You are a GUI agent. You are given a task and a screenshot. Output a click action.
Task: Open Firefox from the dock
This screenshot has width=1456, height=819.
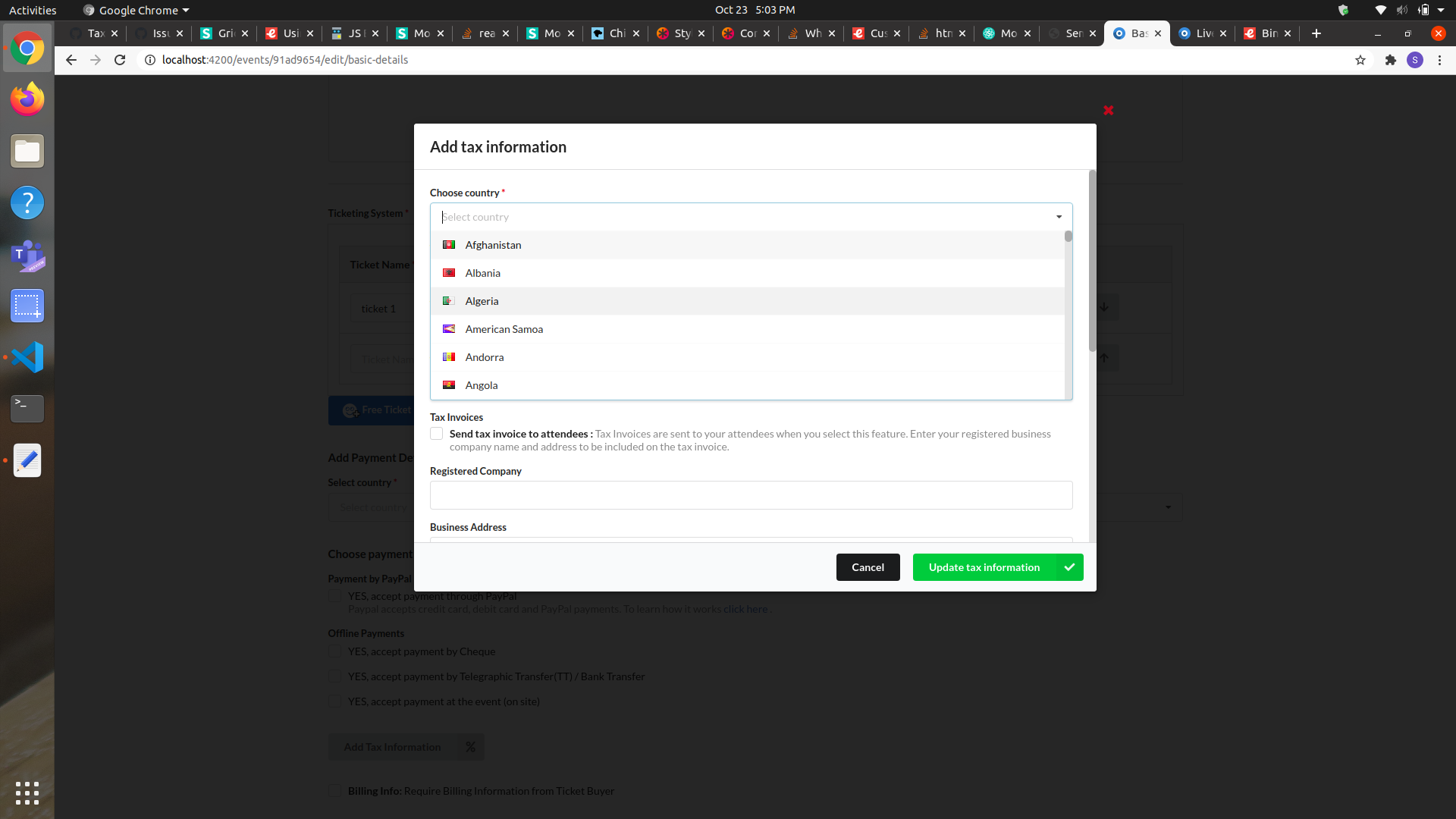[27, 99]
